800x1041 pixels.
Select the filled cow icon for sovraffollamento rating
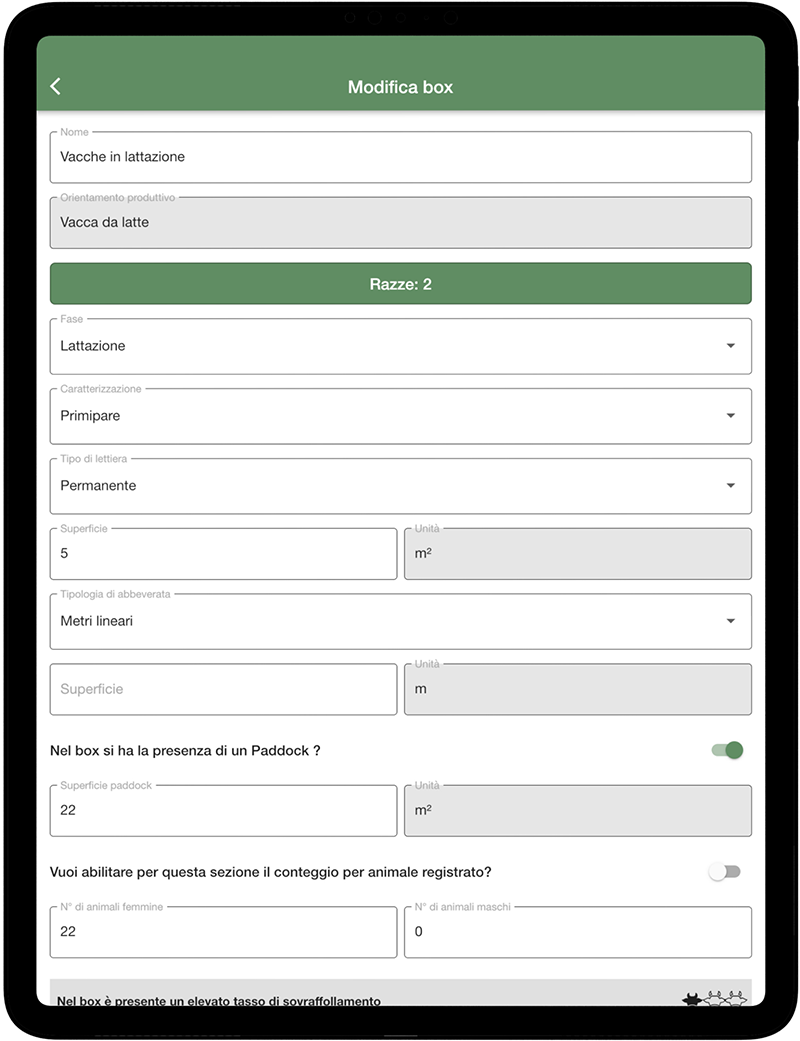coord(693,1000)
